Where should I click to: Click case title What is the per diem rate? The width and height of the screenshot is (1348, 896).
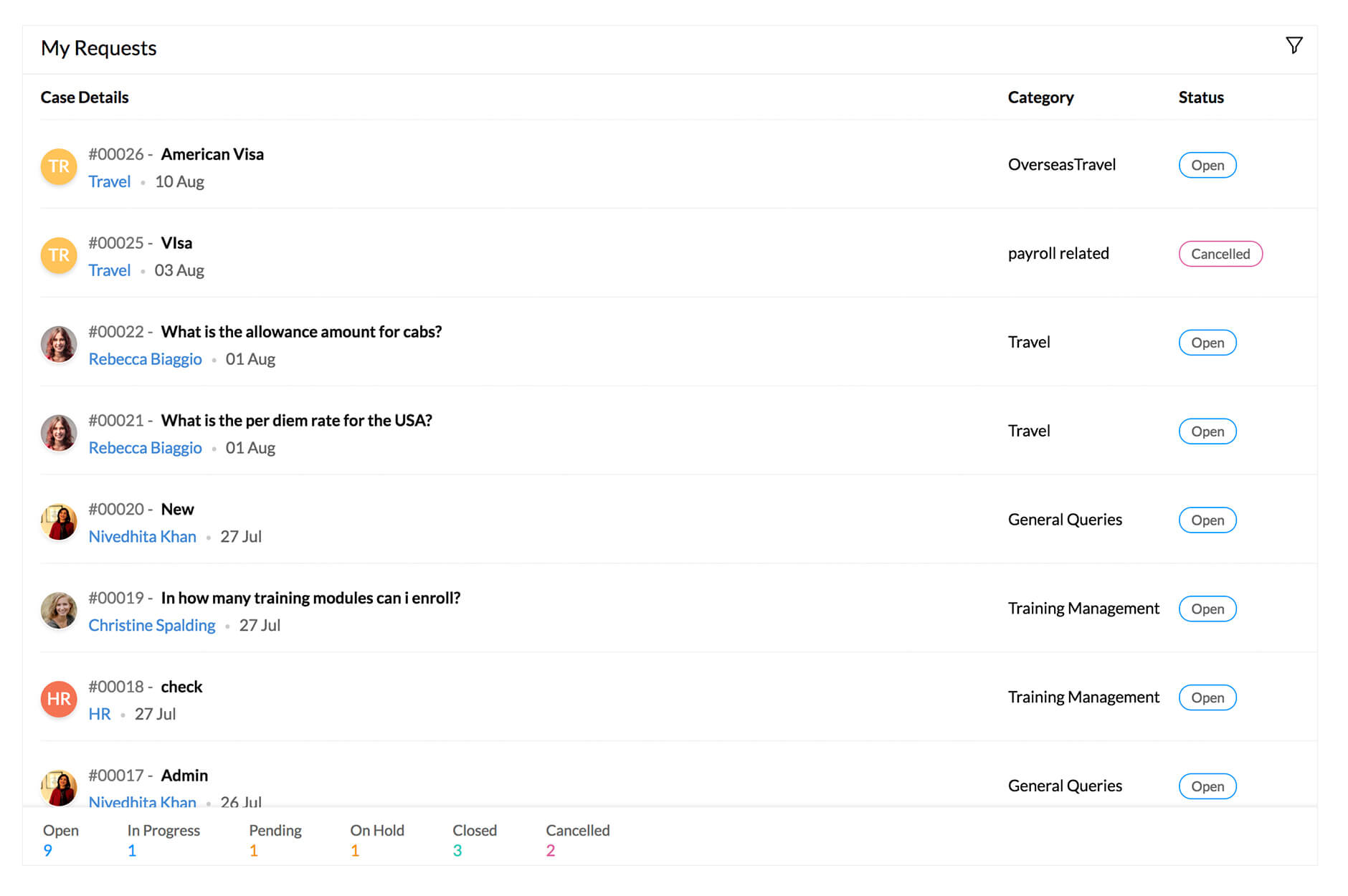coord(297,420)
